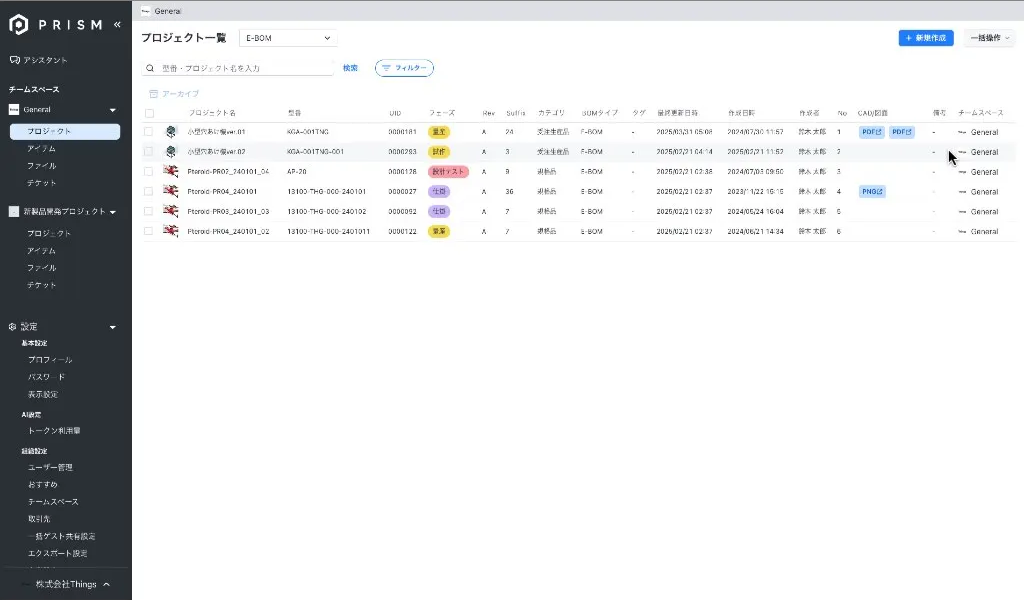Image resolution: width=1024 pixels, height=600 pixels.
Task: Click the 設定 gear icon in sidebar
Action: pyautogui.click(x=13, y=327)
